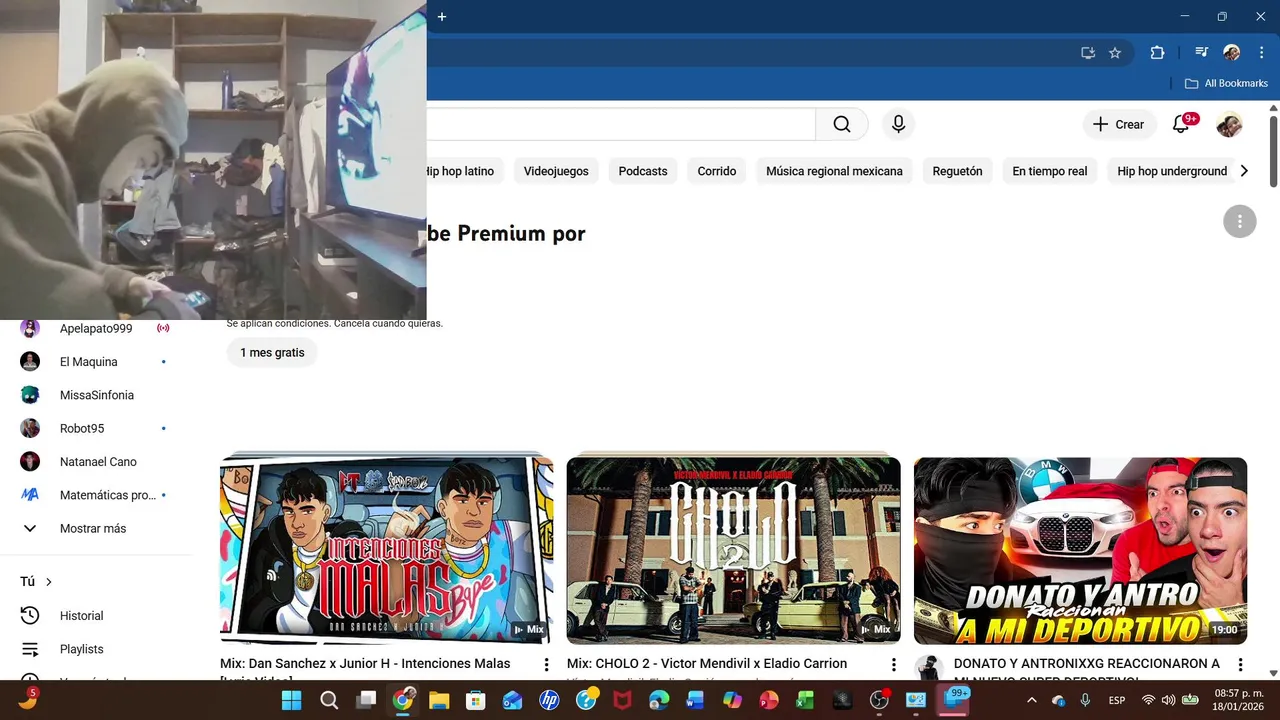The width and height of the screenshot is (1280, 720).
Task: Open options for DONATO Y ANTRONIXXG video
Action: tap(1240, 664)
